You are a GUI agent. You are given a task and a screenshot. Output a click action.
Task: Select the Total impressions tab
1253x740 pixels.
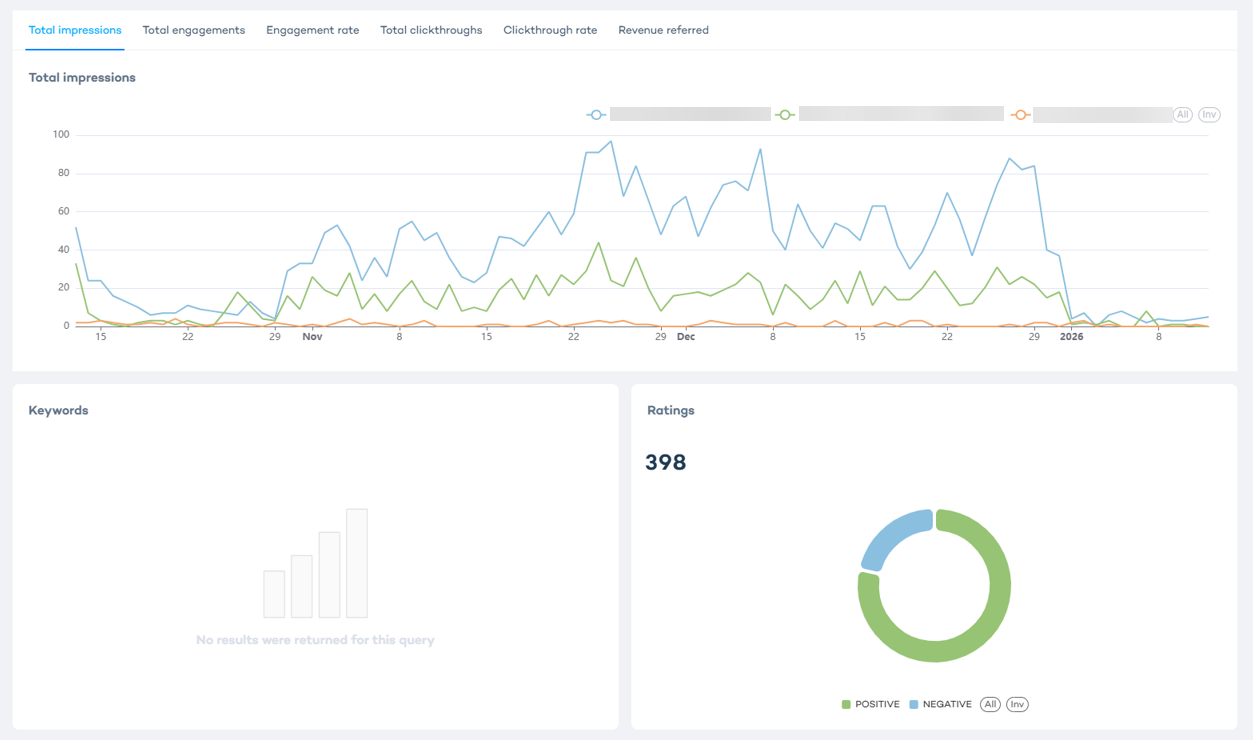click(75, 30)
